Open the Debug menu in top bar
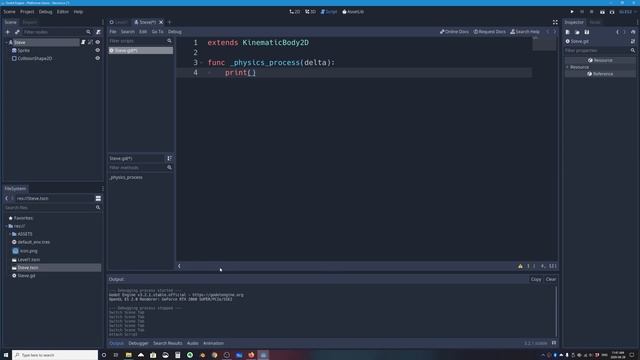Viewport: 640px width, 360px height. click(45, 12)
